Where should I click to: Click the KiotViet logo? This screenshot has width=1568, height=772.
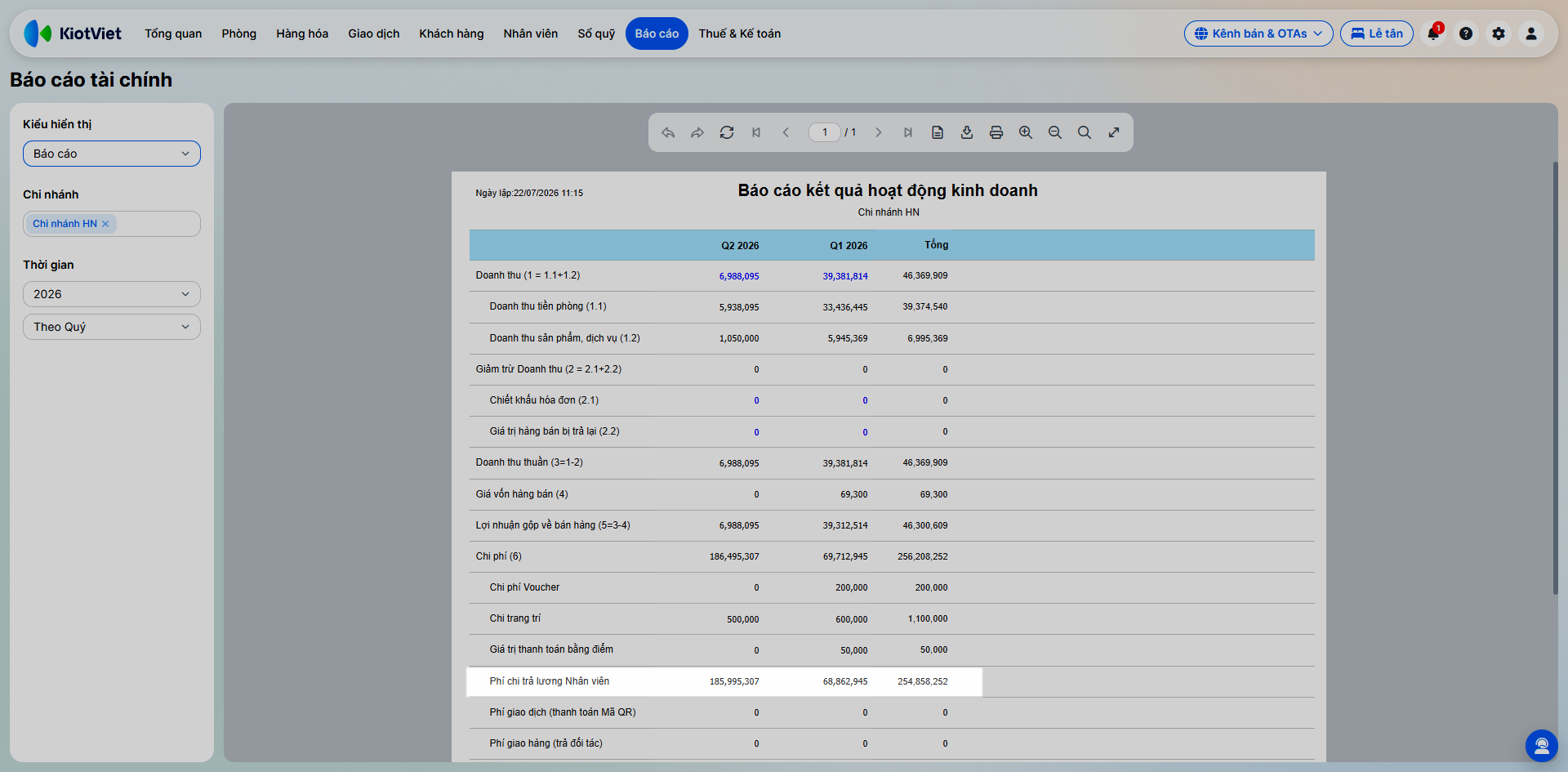73,33
